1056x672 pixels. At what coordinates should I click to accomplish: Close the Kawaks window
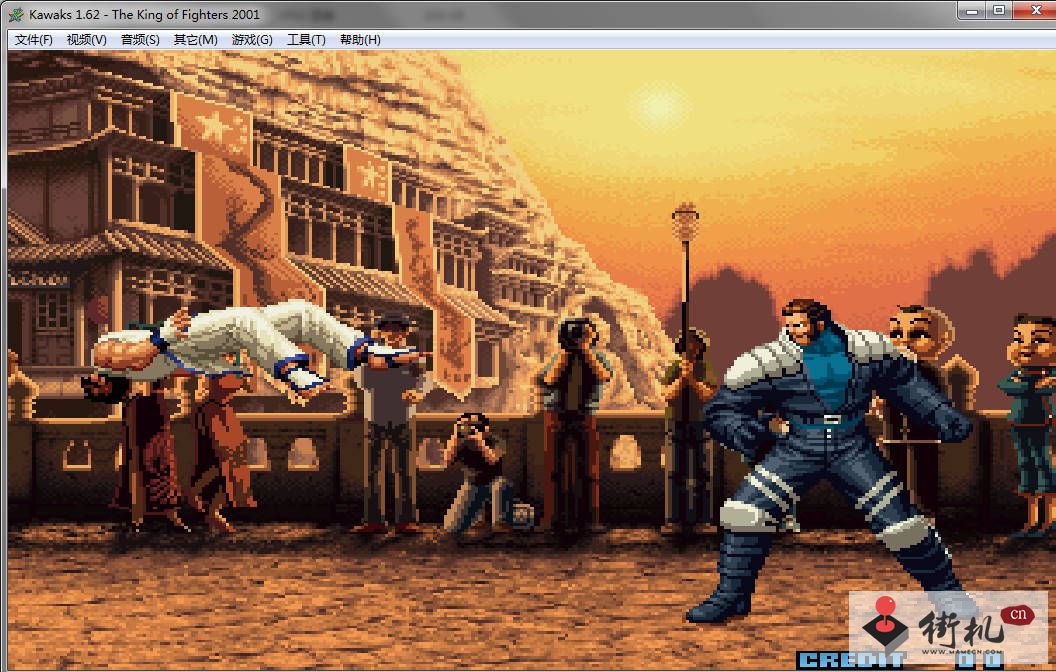point(1035,10)
